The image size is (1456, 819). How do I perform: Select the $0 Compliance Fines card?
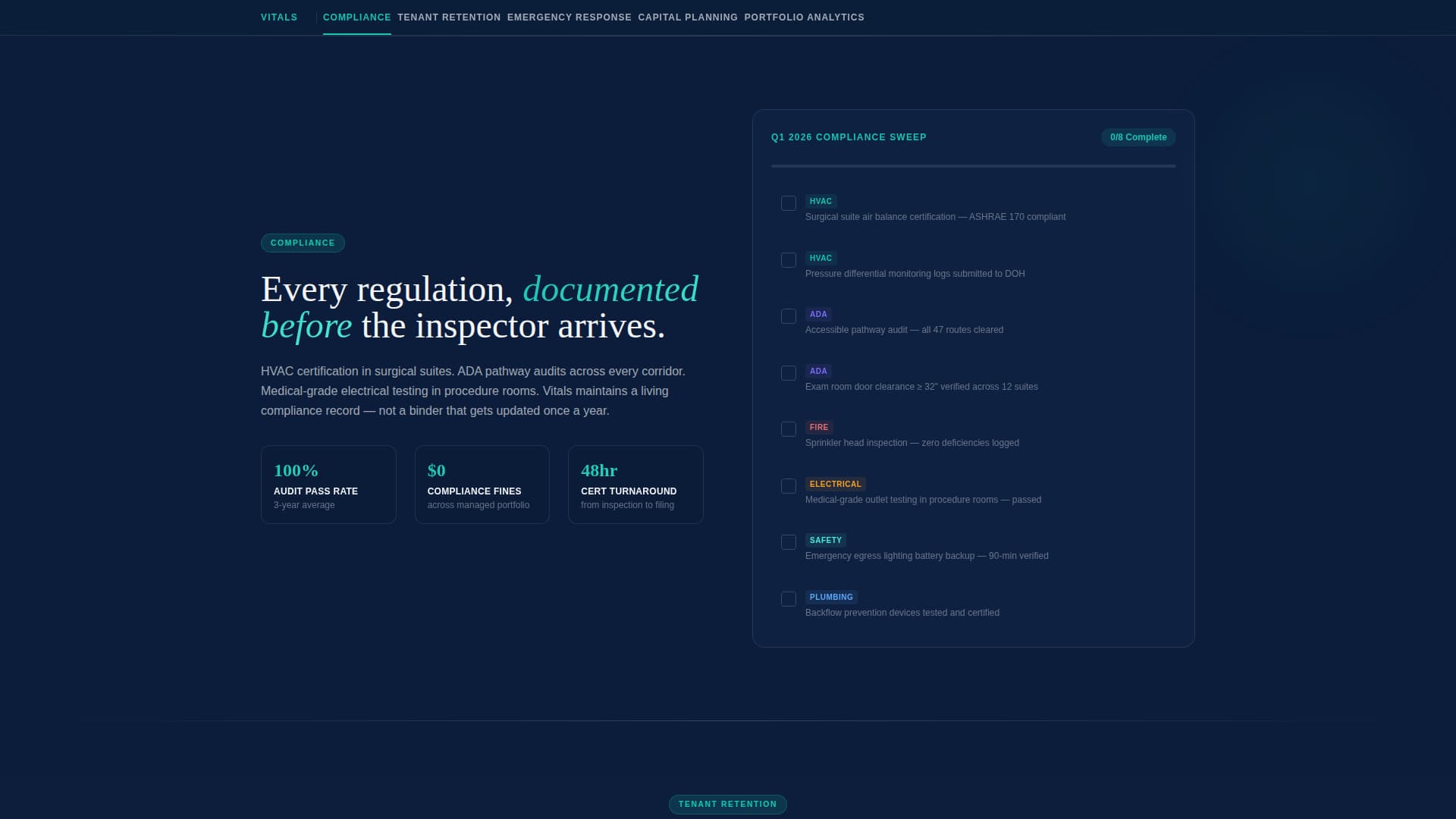point(482,485)
